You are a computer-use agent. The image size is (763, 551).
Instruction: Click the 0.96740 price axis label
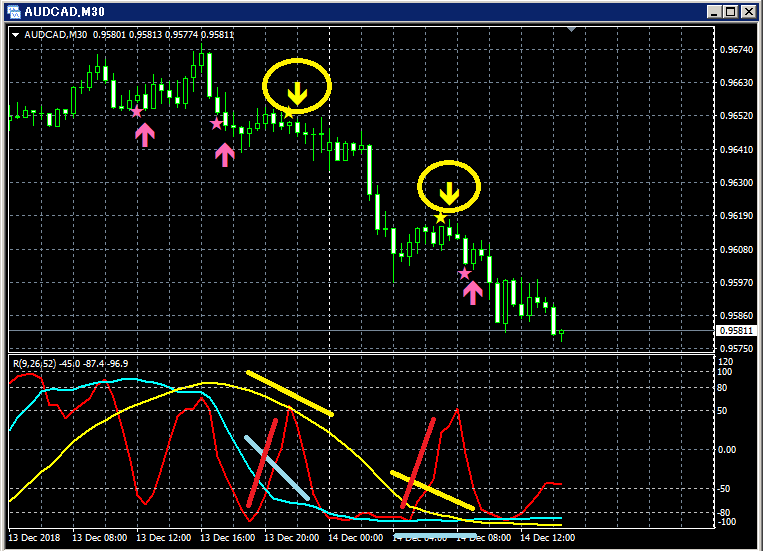click(x=736, y=50)
